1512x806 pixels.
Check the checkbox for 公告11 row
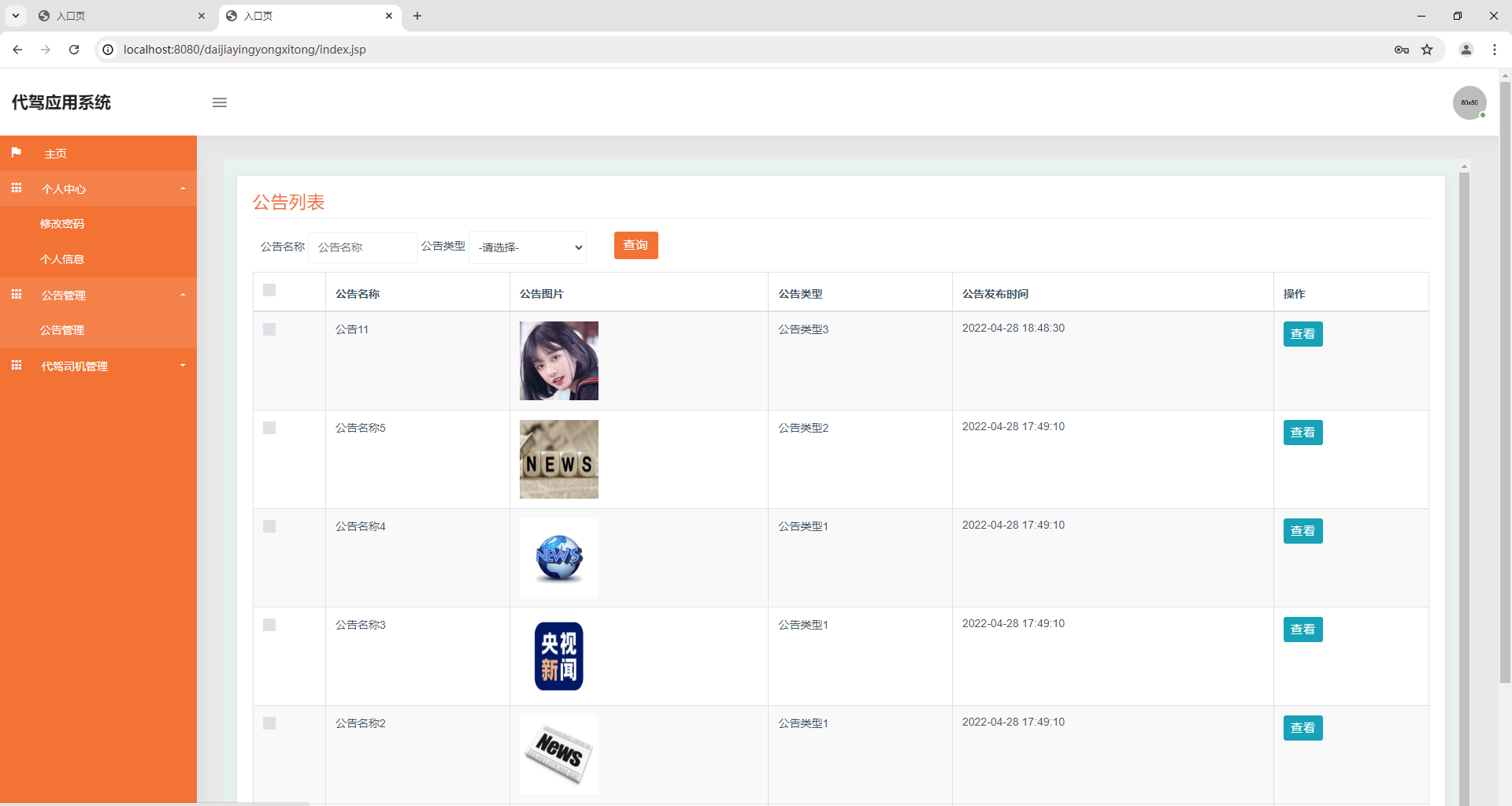(269, 329)
